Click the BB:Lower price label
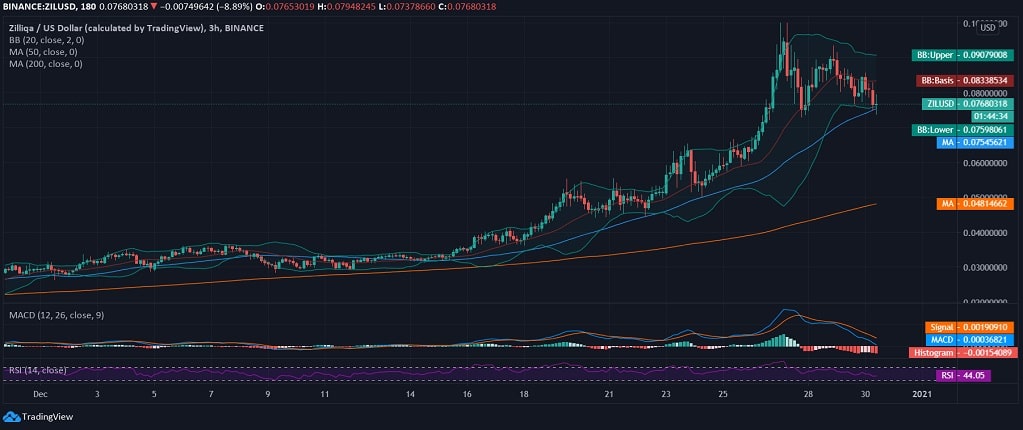Image resolution: width=1023 pixels, height=430 pixels. click(961, 129)
